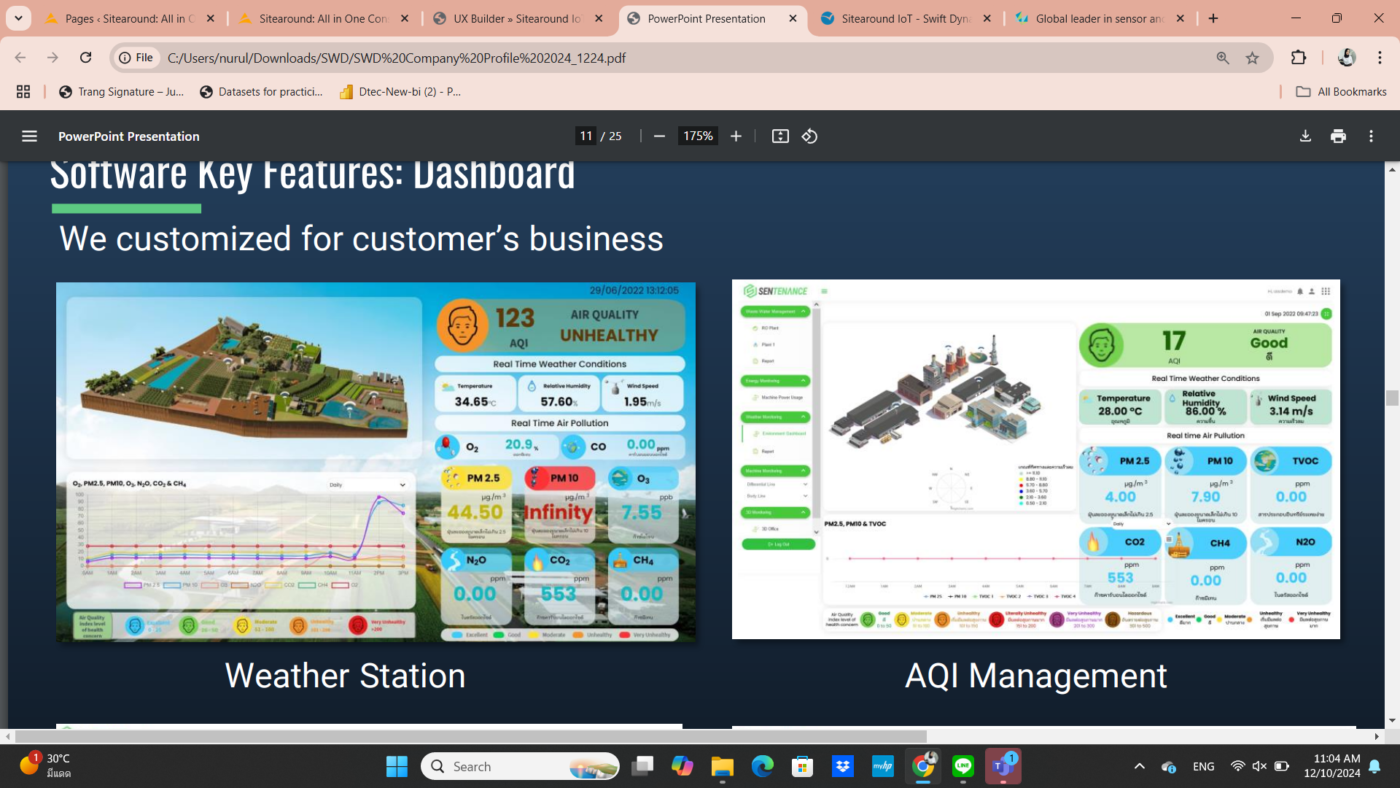The width and height of the screenshot is (1400, 788).
Task: Click the 175% zoom level indicator
Action: point(697,135)
